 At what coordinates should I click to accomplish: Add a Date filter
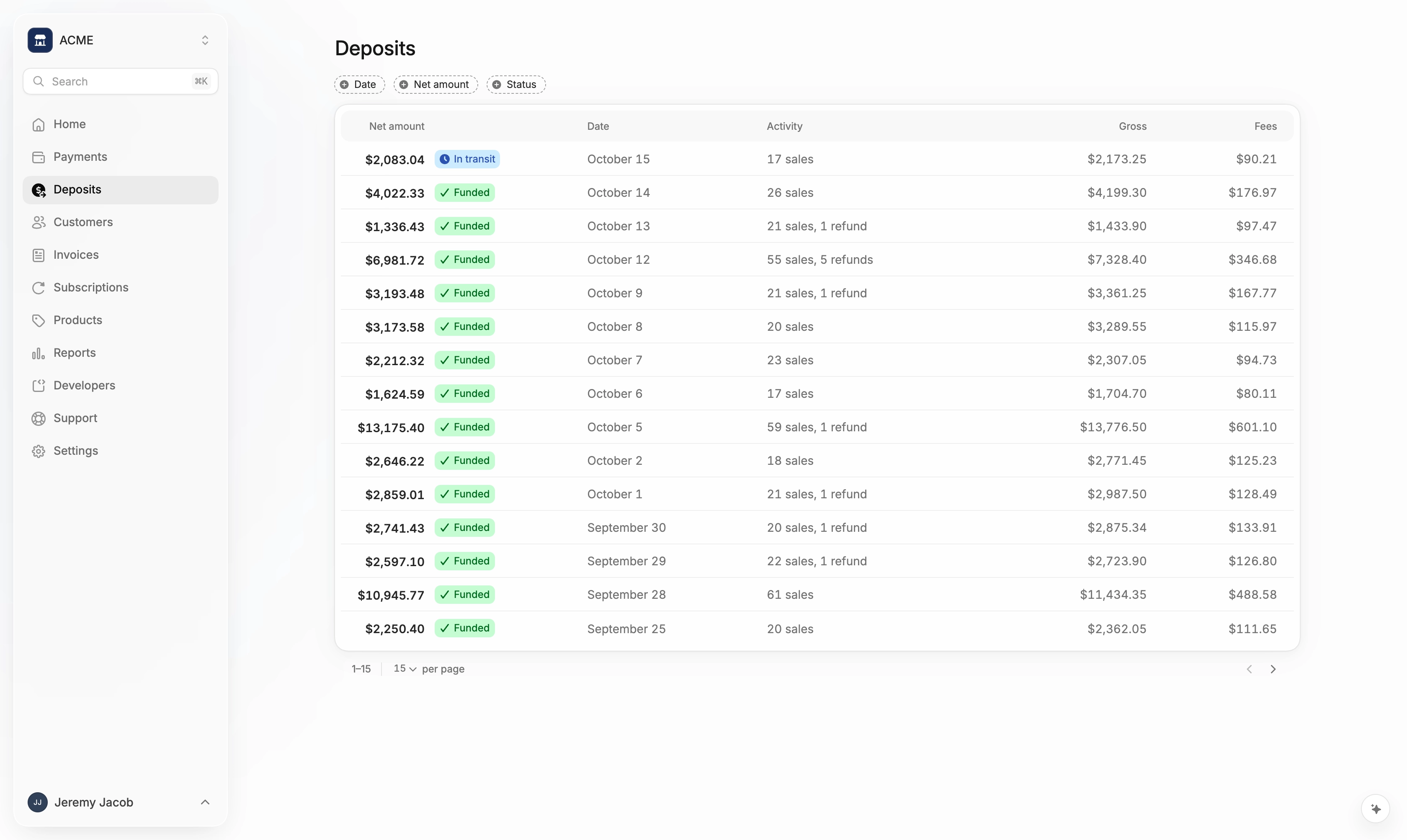point(359,84)
